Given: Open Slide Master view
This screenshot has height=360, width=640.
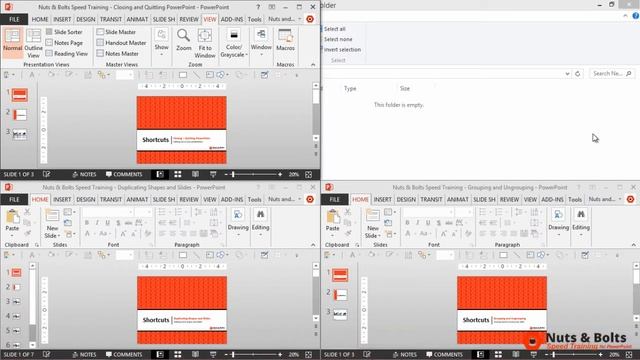Looking at the screenshot, I should point(116,32).
